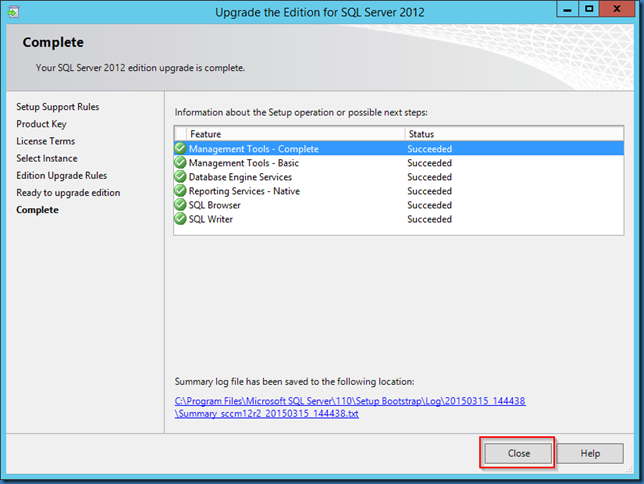644x484 pixels.
Task: Sort by the Feature column header
Action: point(295,134)
